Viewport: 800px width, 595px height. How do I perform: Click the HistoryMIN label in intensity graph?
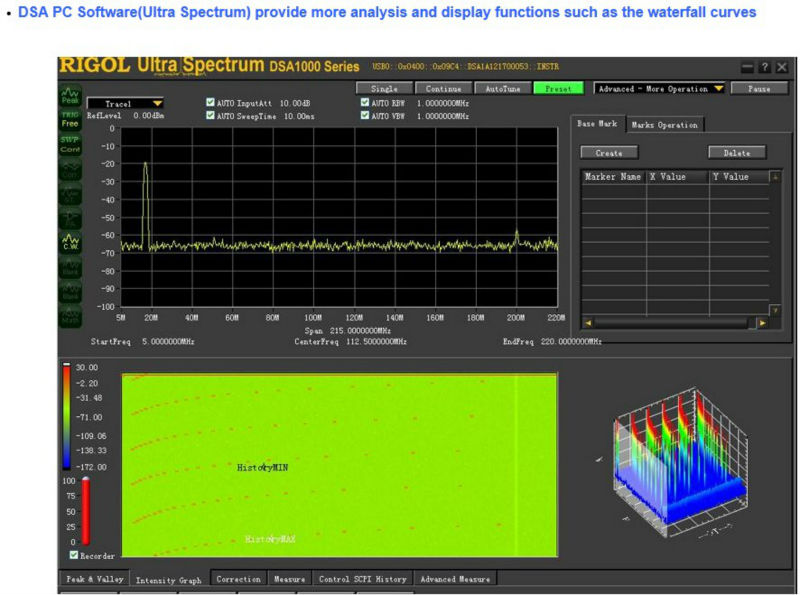(262, 467)
